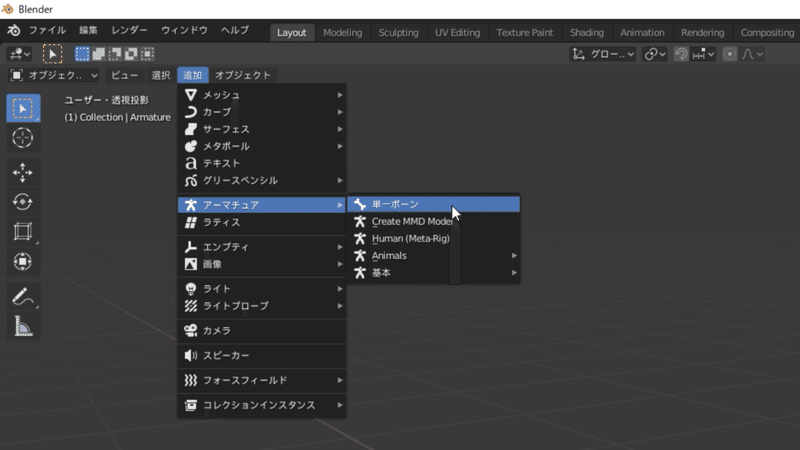The width and height of the screenshot is (800, 450).
Task: Open the オブジェクト menu in viewport header
Action: 243,76
